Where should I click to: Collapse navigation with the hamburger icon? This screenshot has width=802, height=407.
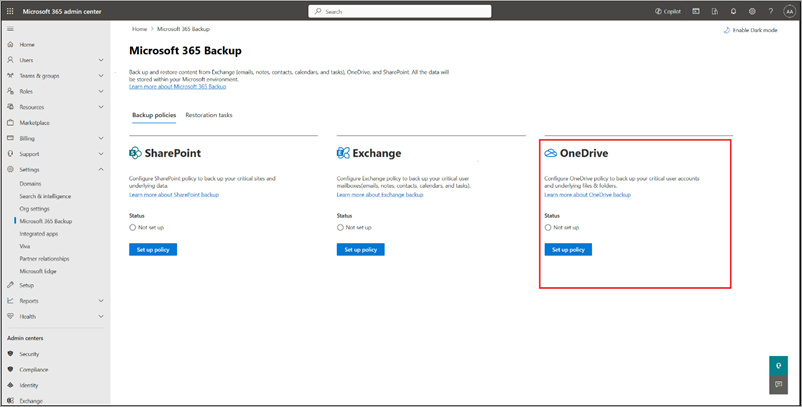(10, 29)
